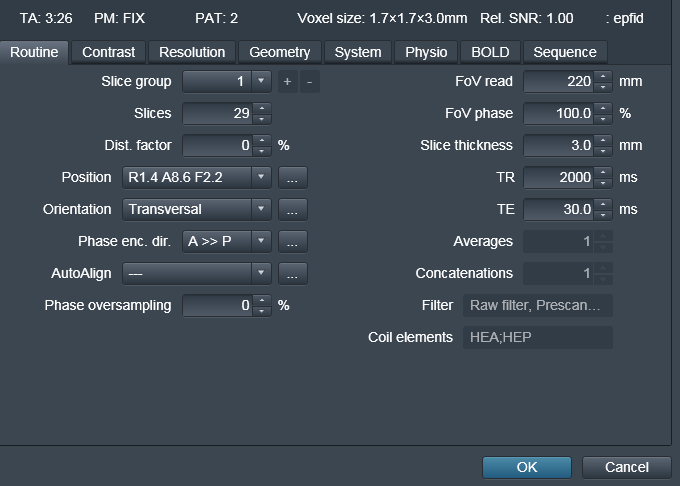Remove slice group with minus button

[x=310, y=82]
